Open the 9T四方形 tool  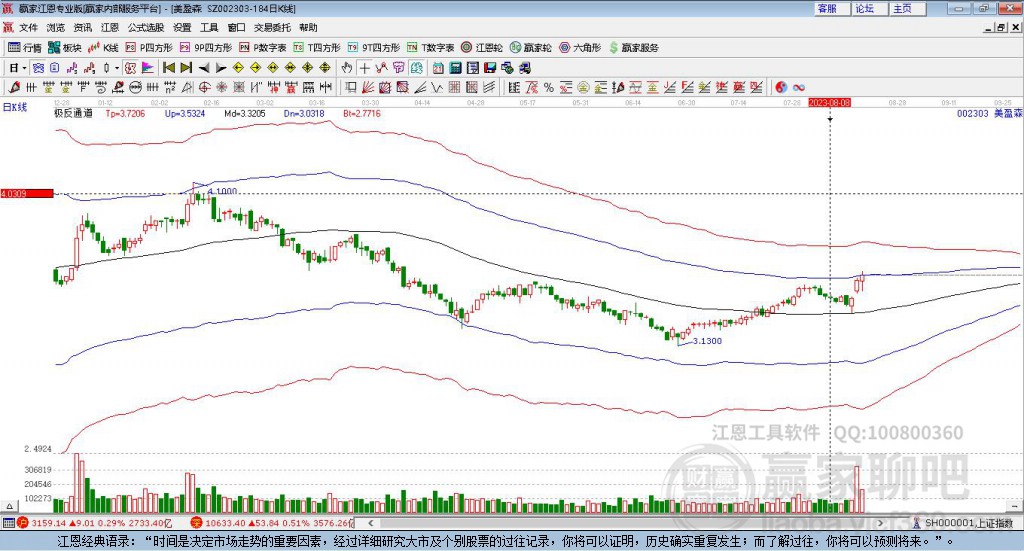pyautogui.click(x=374, y=48)
